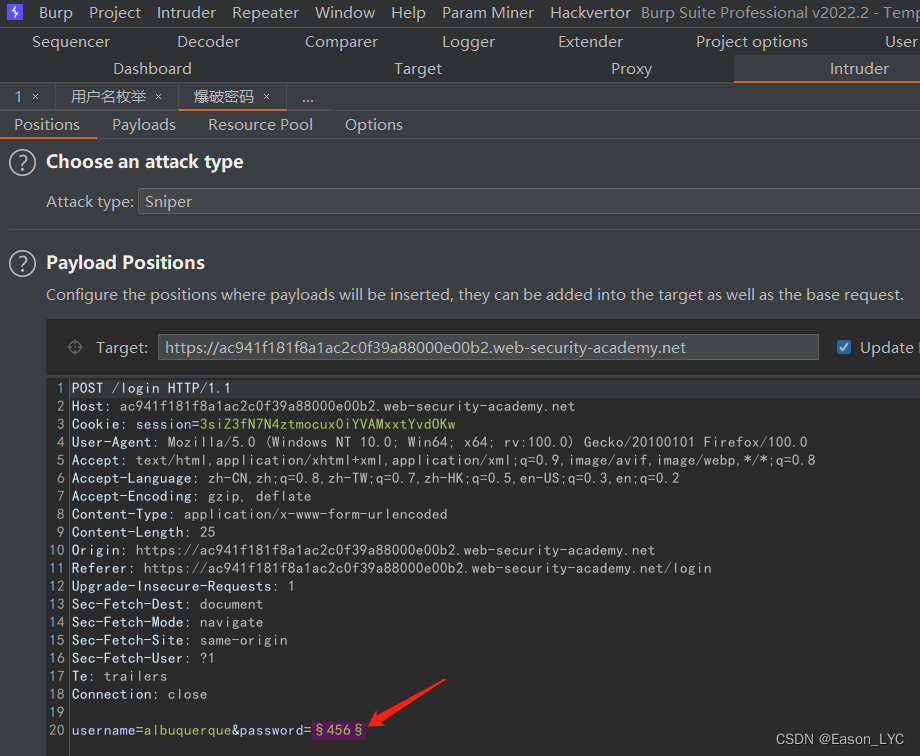
Task: Switch to the Decoder tab
Action: coord(208,42)
